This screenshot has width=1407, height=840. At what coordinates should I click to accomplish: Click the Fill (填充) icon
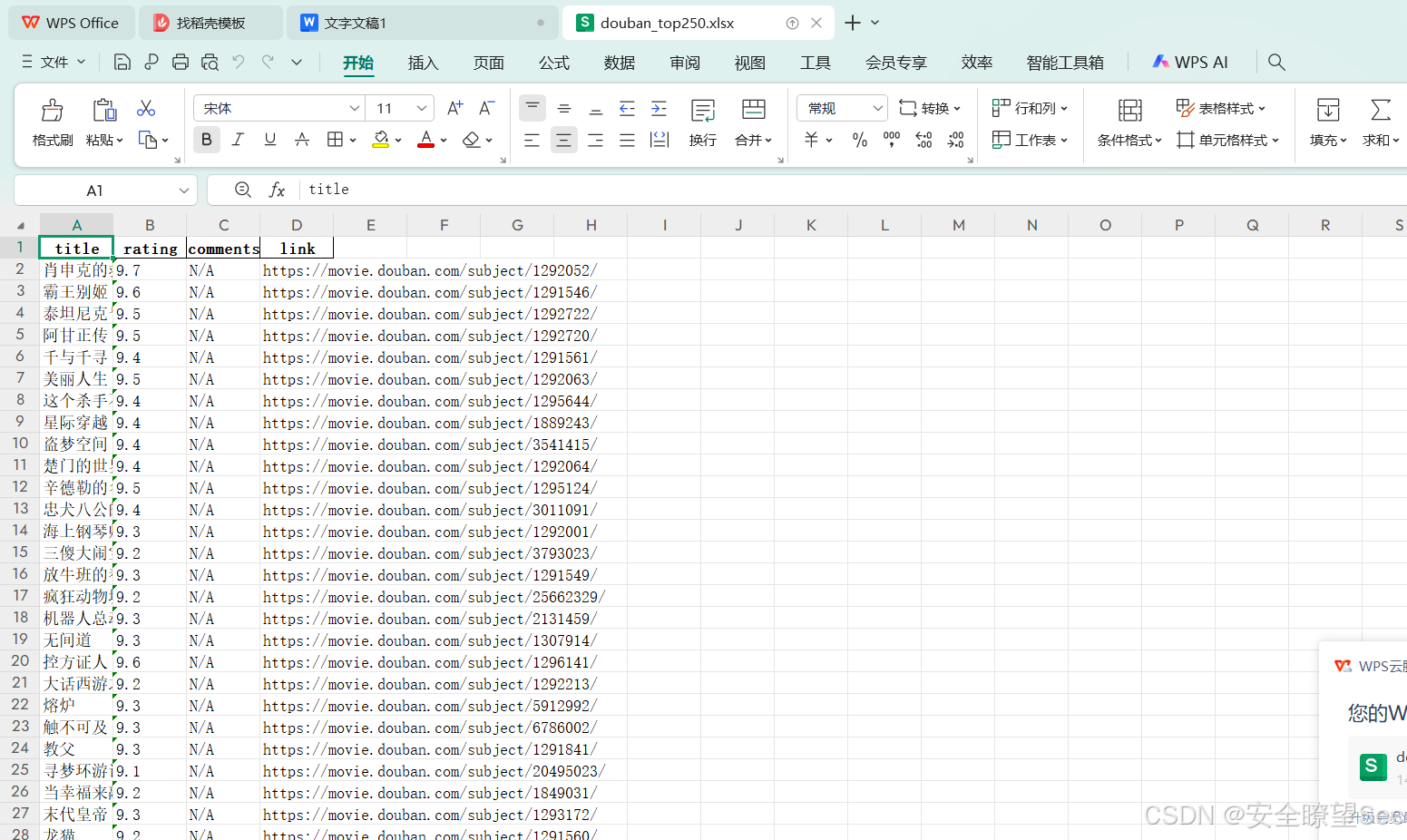(1328, 110)
